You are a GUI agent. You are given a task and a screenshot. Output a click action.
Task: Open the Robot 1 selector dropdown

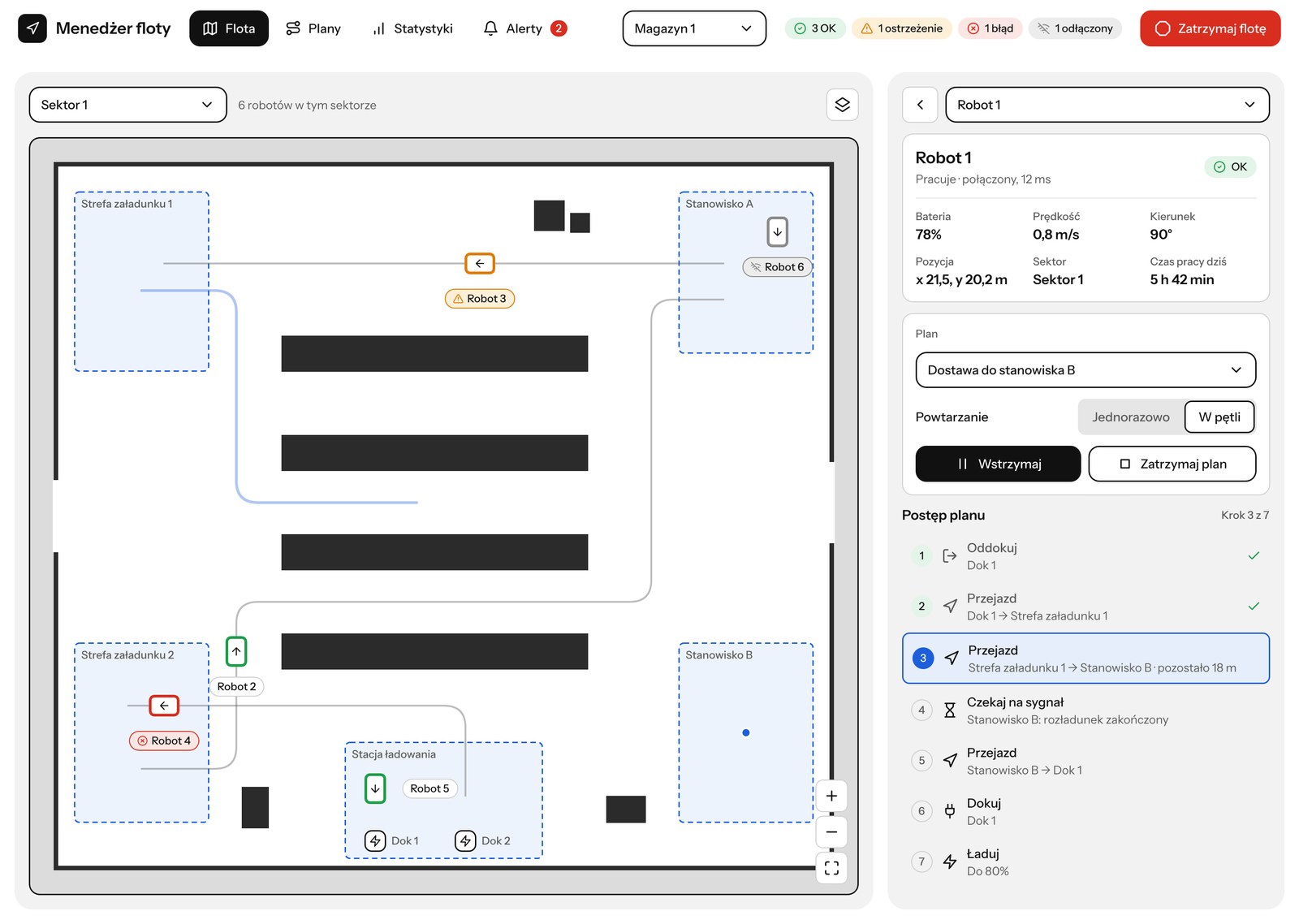tap(1107, 105)
